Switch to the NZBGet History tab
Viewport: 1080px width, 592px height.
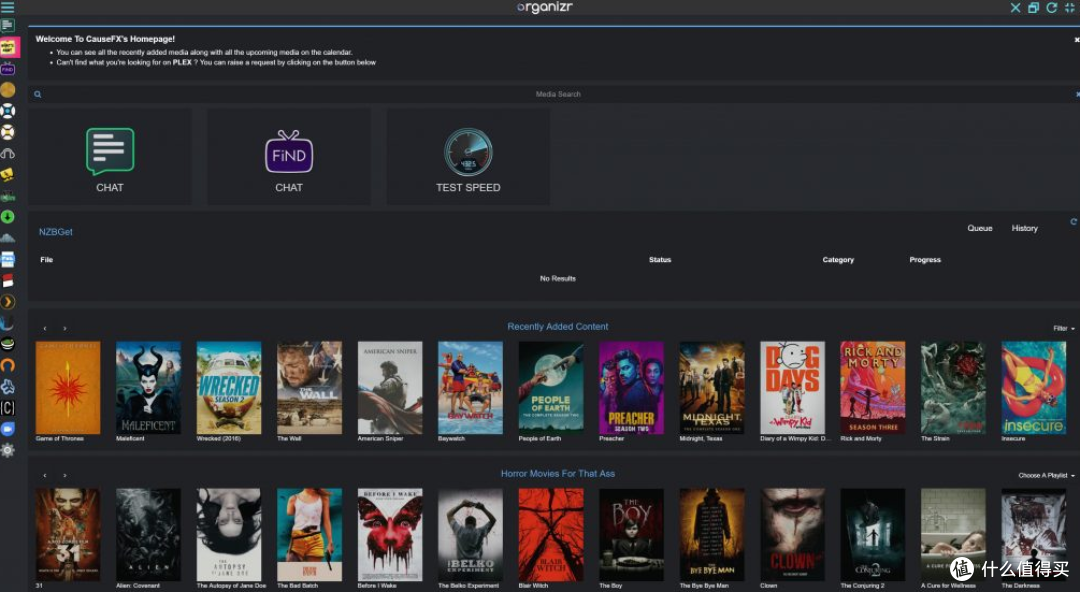click(x=1024, y=228)
